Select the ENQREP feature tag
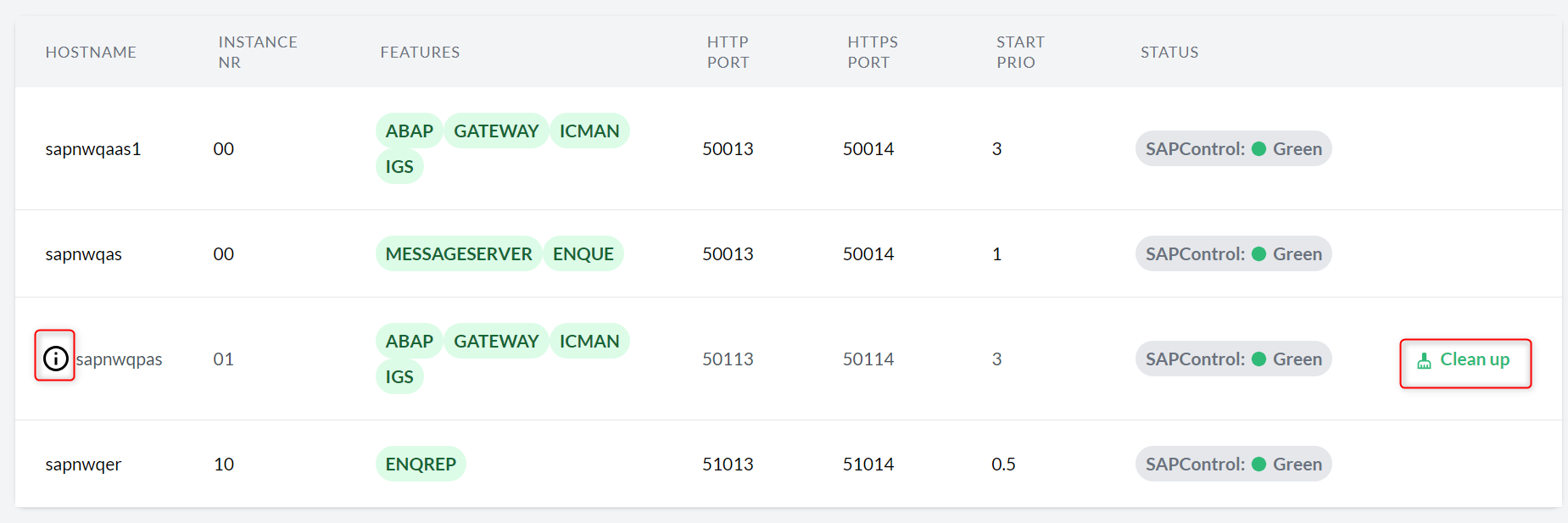 click(421, 464)
